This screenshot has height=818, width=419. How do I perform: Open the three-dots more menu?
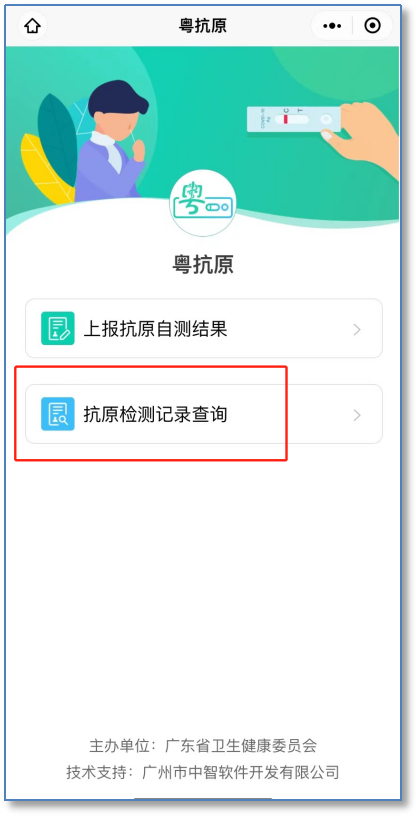(x=332, y=26)
